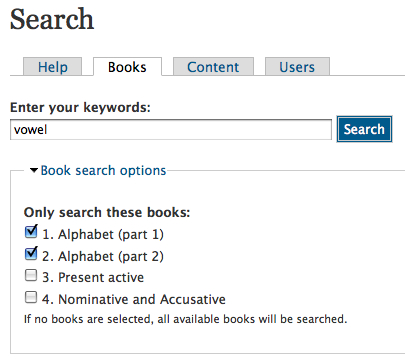This screenshot has width=405, height=361.
Task: Click the 3. Present active label
Action: pos(93,277)
